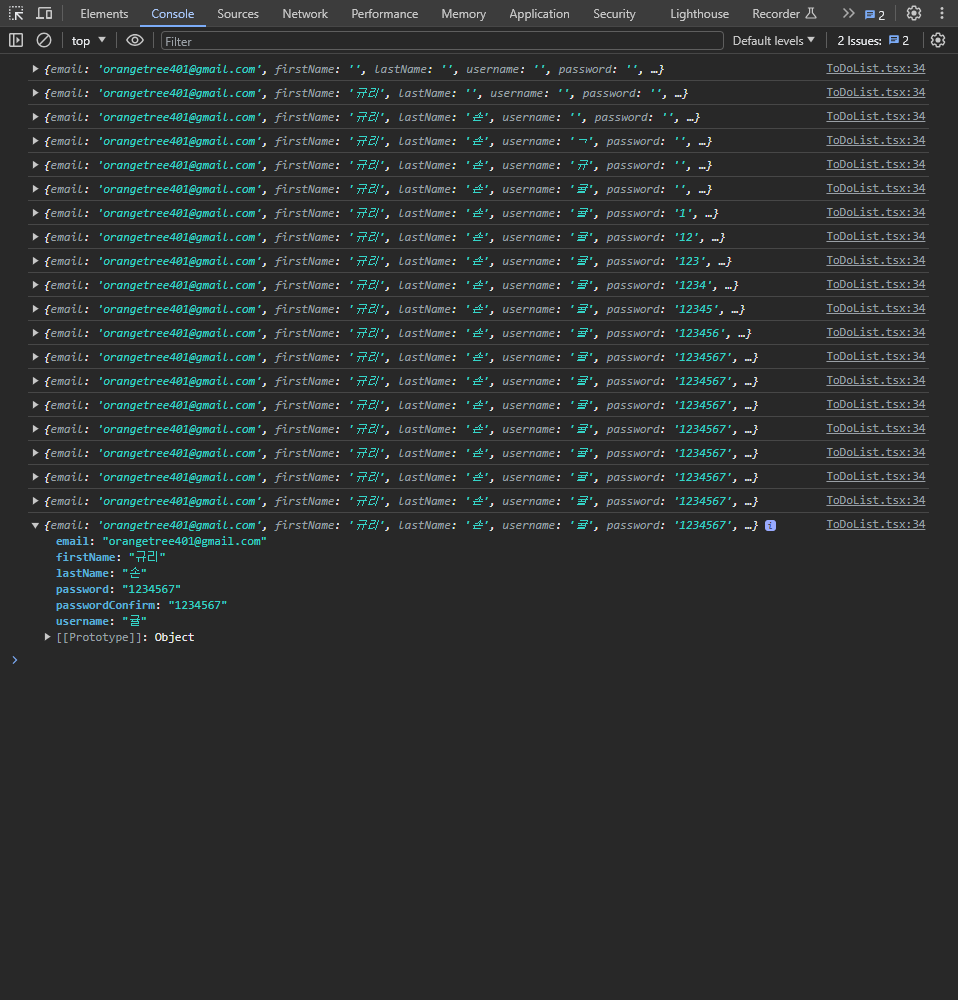
Task: Expand the log with password '12345'
Action: pyautogui.click(x=36, y=309)
